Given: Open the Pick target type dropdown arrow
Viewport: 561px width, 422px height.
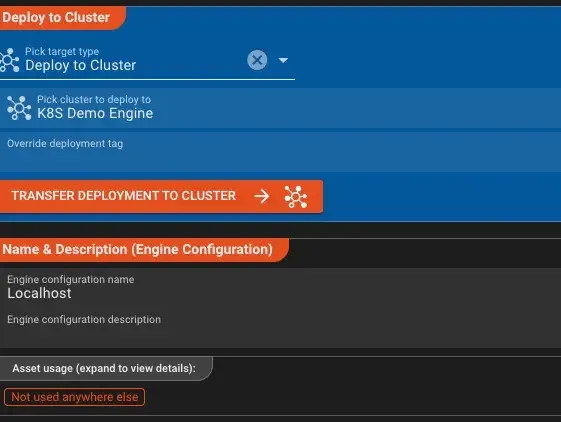Looking at the screenshot, I should pyautogui.click(x=283, y=60).
